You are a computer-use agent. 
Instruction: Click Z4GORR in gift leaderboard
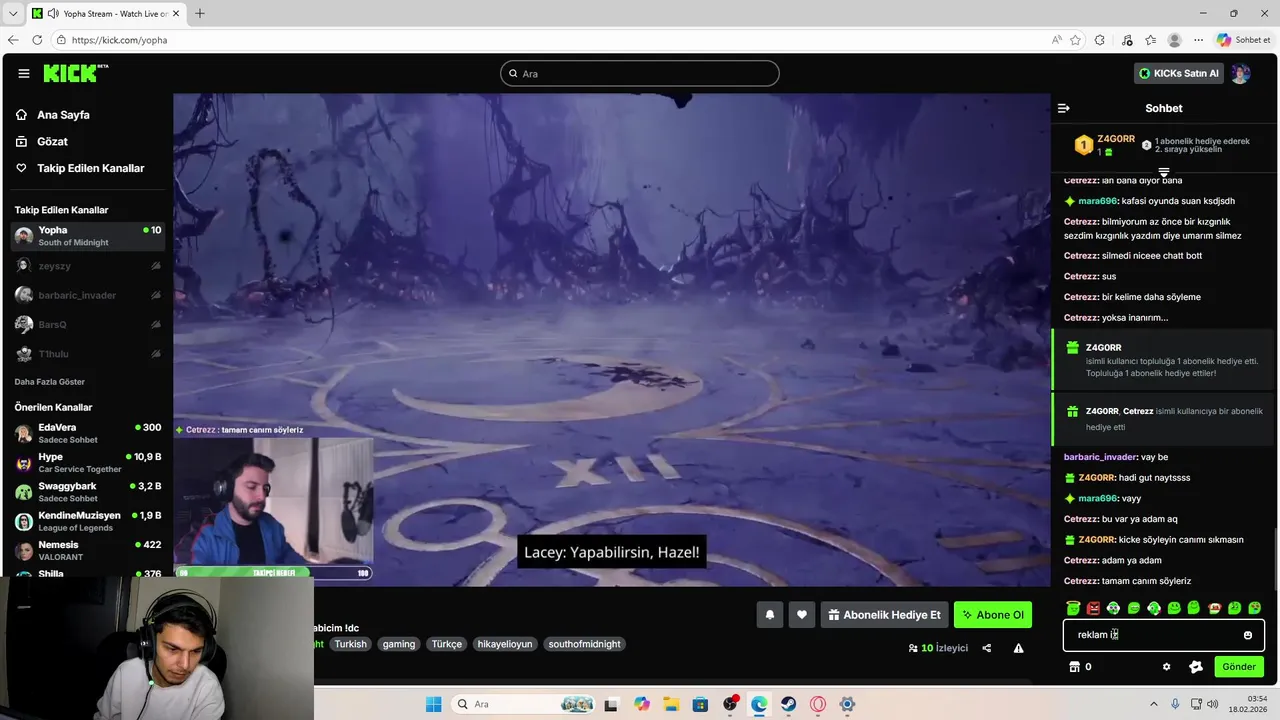1116,139
